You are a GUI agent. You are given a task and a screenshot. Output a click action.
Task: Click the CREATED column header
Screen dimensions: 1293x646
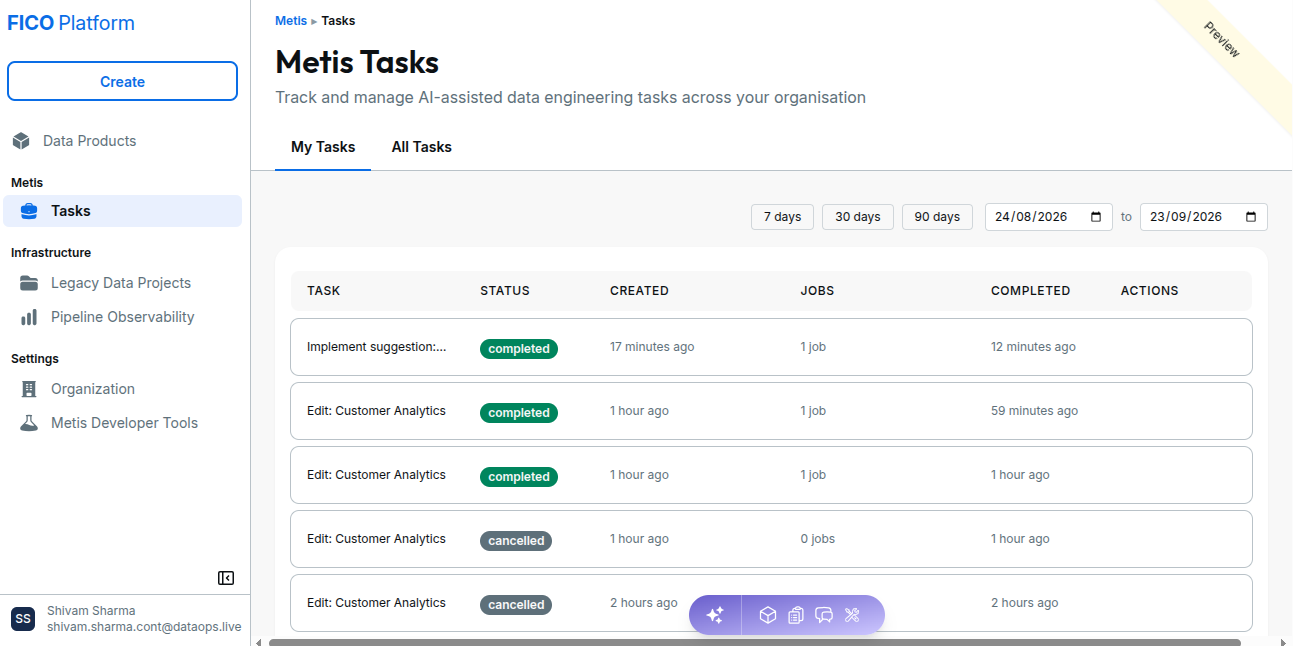point(639,291)
